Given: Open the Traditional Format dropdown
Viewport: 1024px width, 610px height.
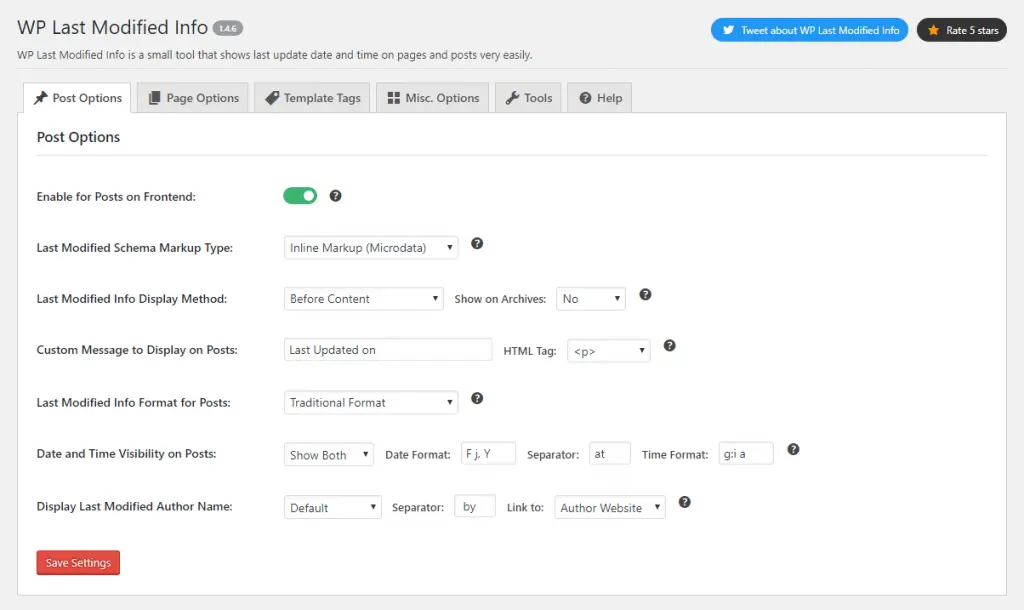Looking at the screenshot, I should (x=371, y=402).
